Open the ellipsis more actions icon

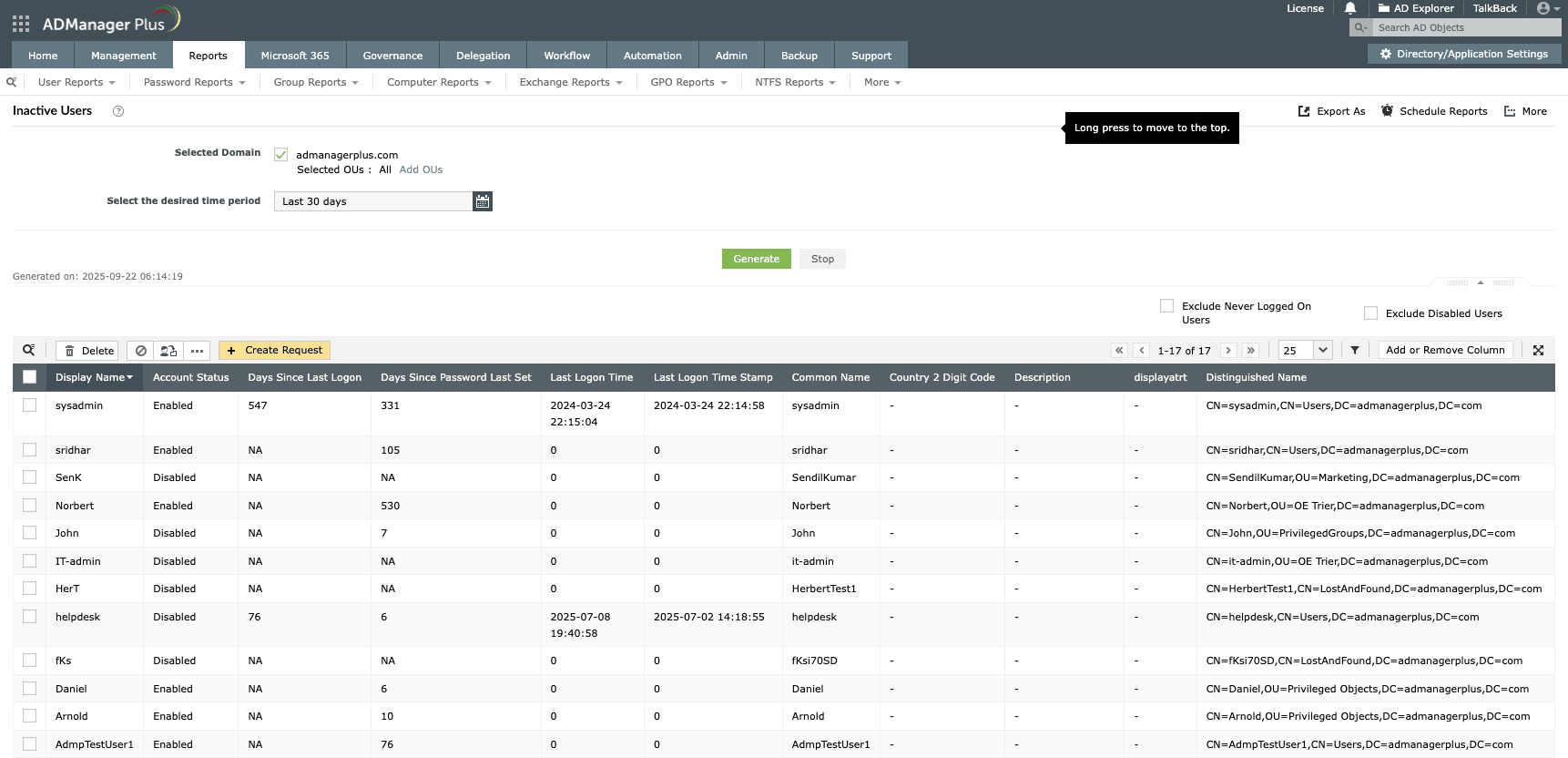coord(197,351)
